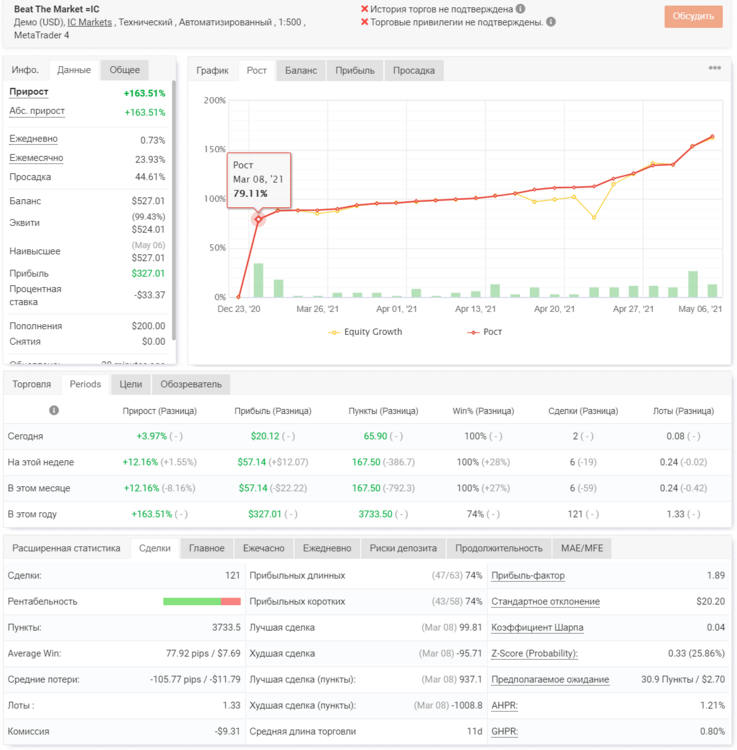This screenshot has width=737, height=750.
Task: Click info icon beside unverified trading privileges
Action: pos(551,22)
